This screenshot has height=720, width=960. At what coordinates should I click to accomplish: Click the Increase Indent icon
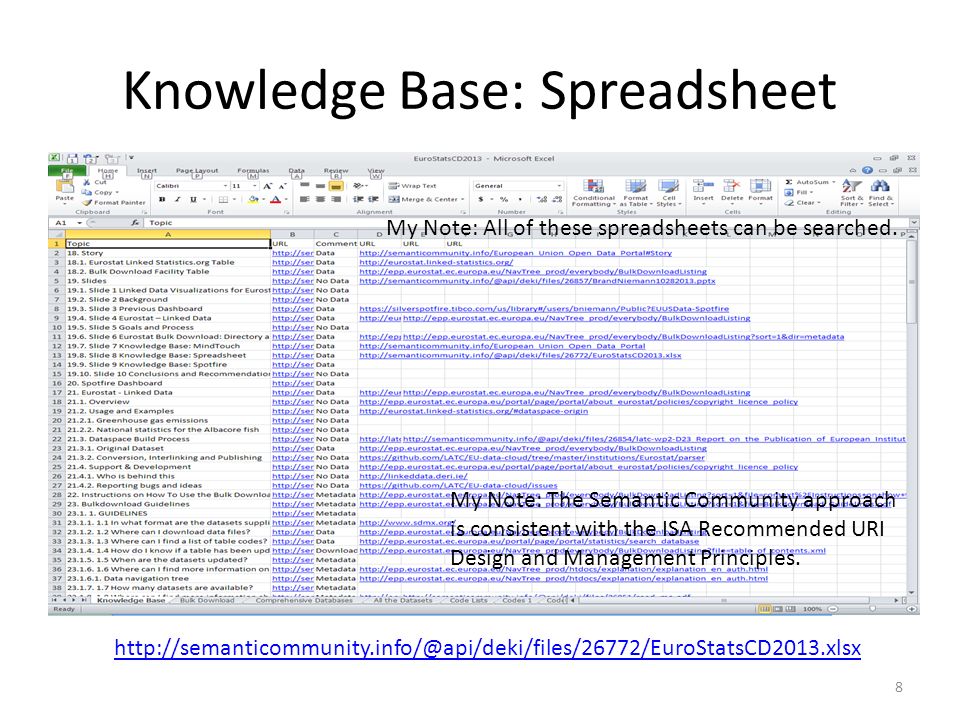tap(373, 199)
